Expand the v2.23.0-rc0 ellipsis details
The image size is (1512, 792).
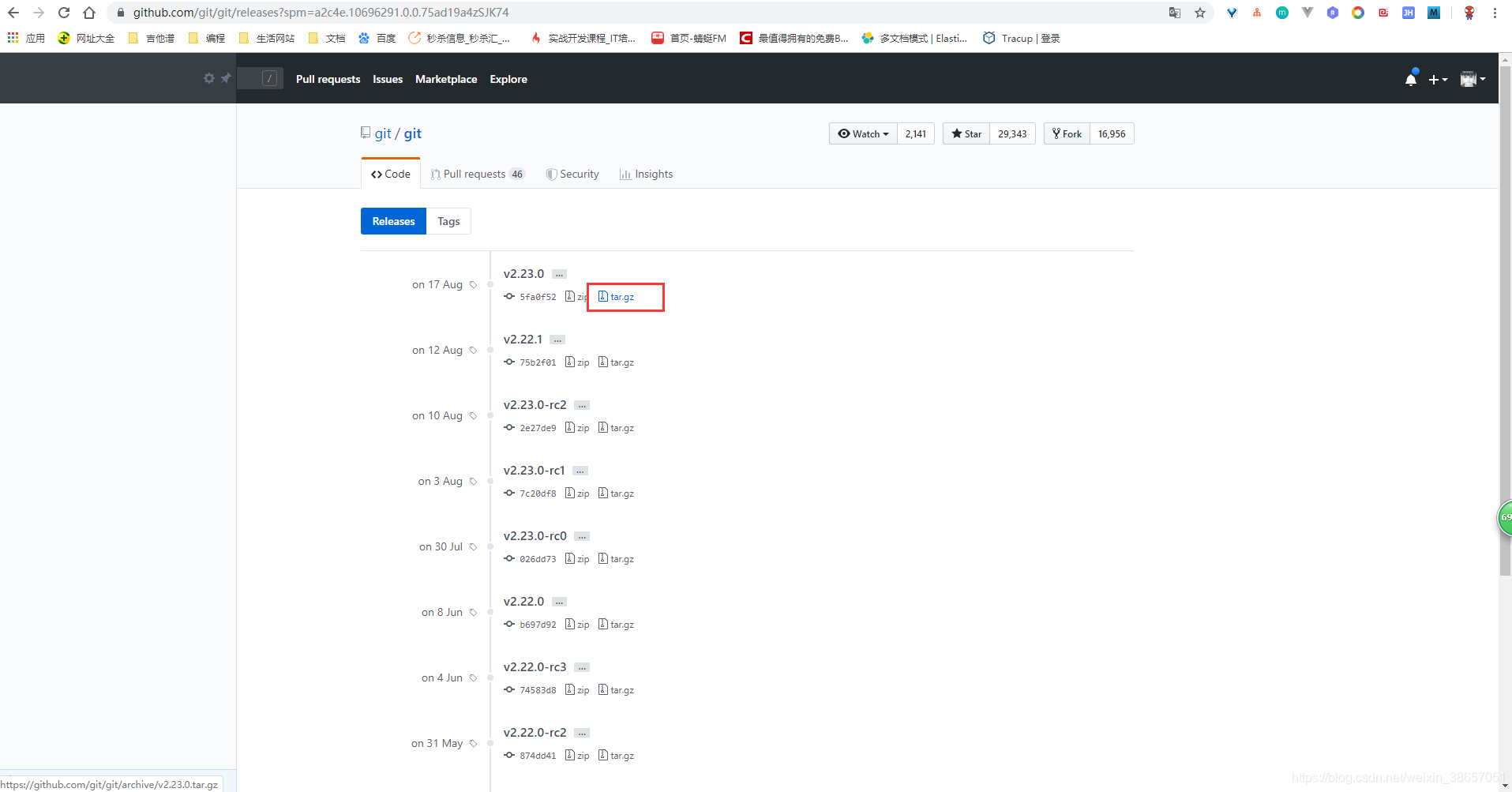(x=582, y=536)
